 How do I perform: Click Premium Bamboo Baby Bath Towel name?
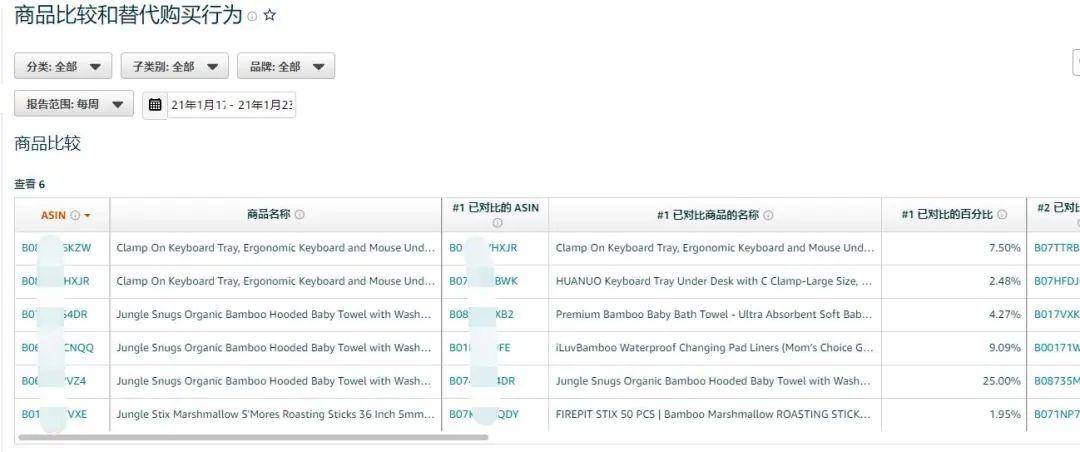tap(714, 314)
